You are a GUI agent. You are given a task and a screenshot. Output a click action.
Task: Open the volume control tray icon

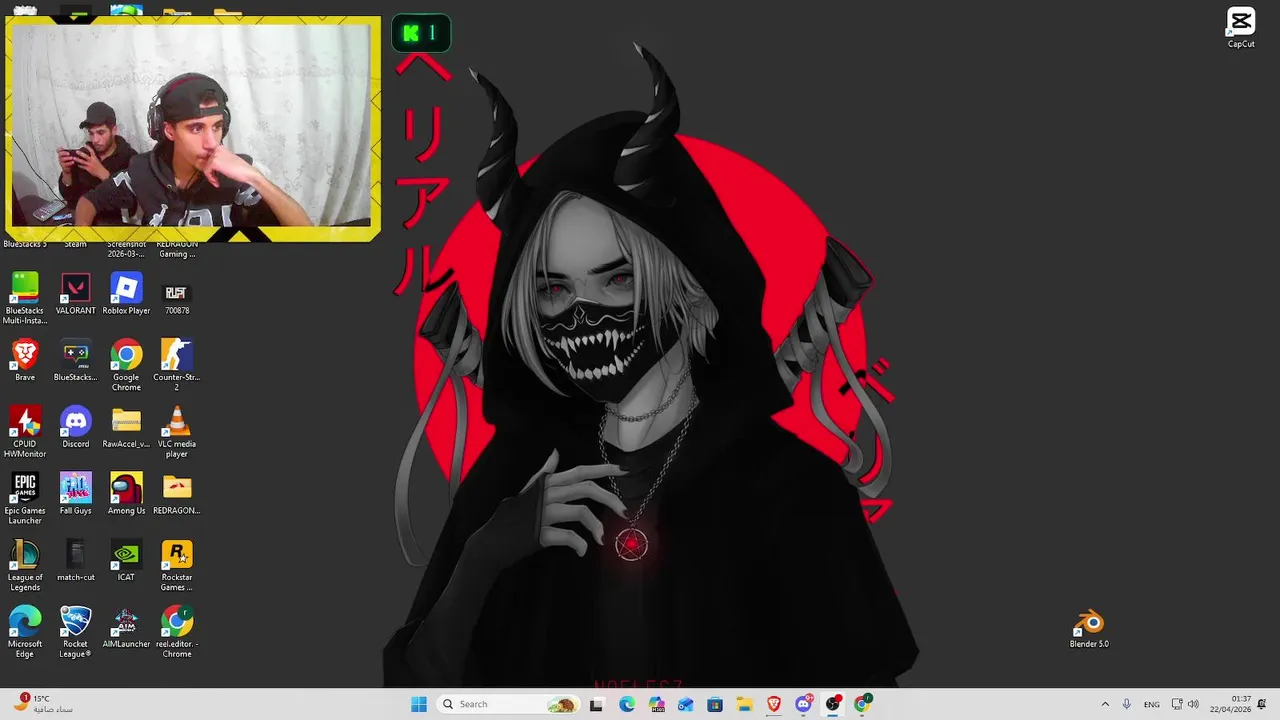tap(1193, 704)
